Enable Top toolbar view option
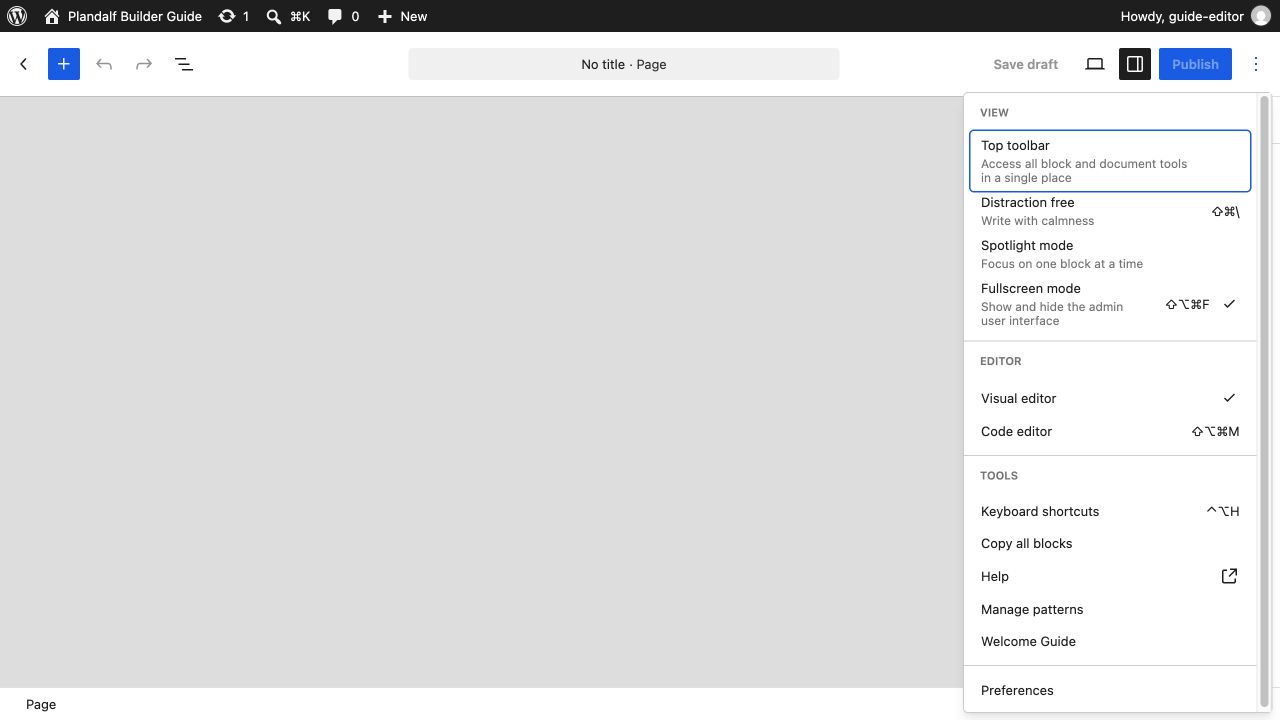This screenshot has width=1280, height=720. coord(1110,161)
